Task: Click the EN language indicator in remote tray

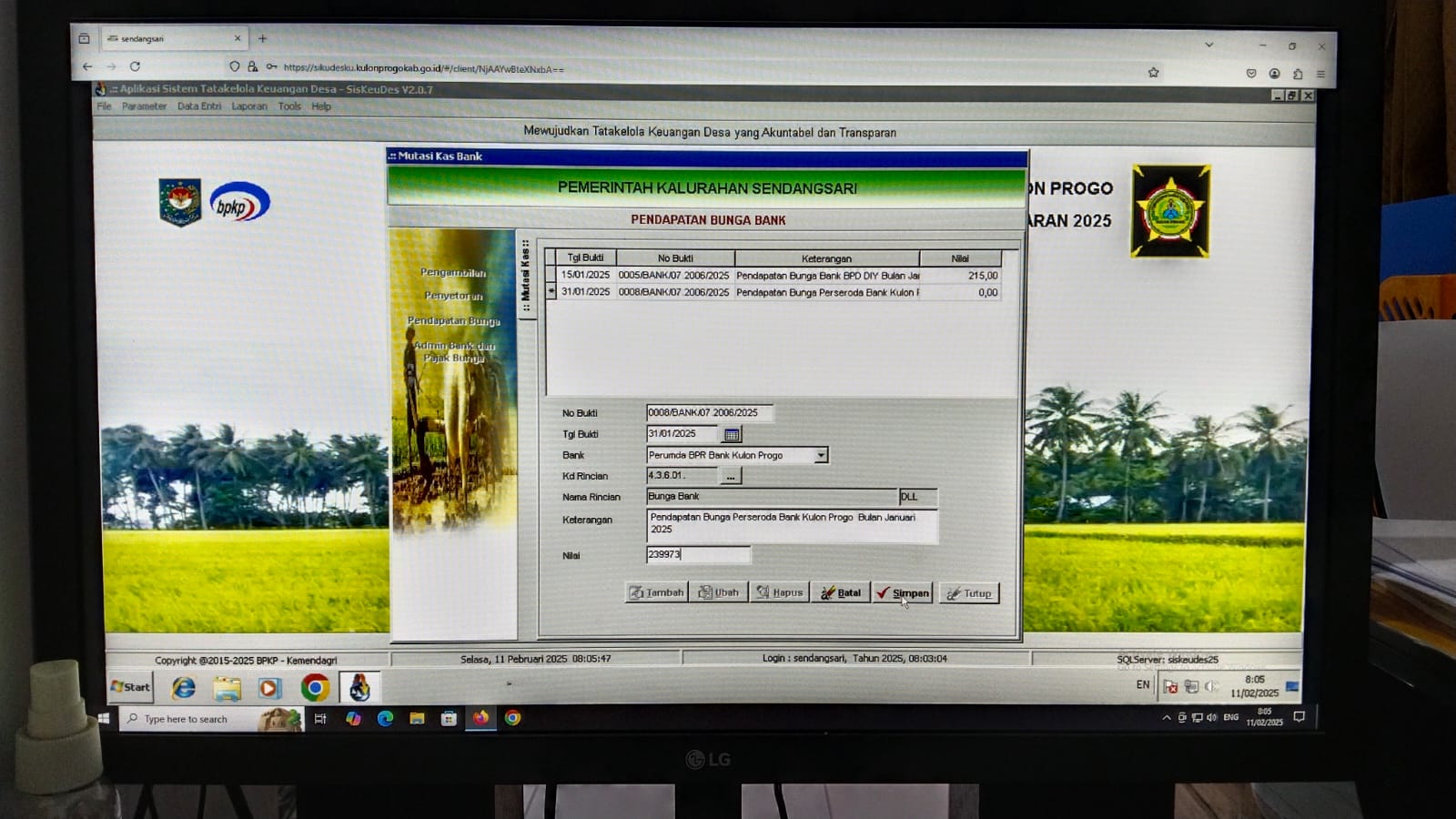Action: 1143,684
